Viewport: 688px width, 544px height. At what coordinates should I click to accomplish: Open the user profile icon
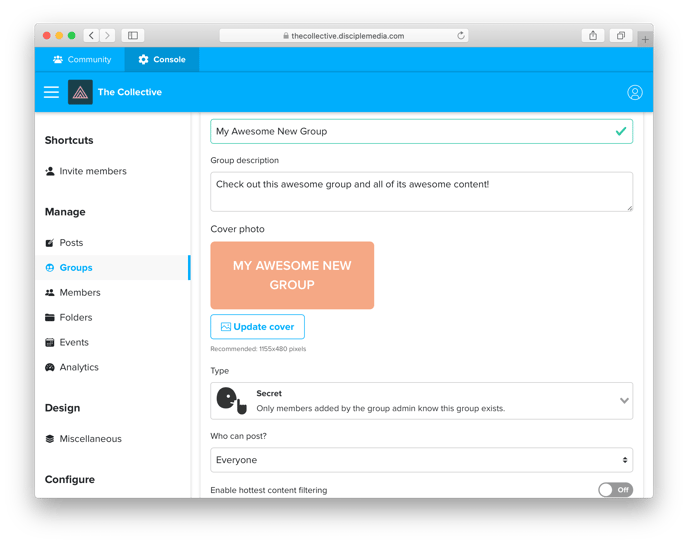(x=634, y=92)
